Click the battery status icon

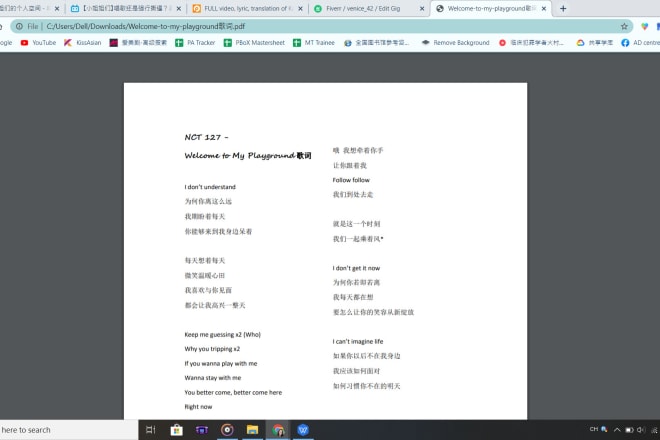[629, 430]
